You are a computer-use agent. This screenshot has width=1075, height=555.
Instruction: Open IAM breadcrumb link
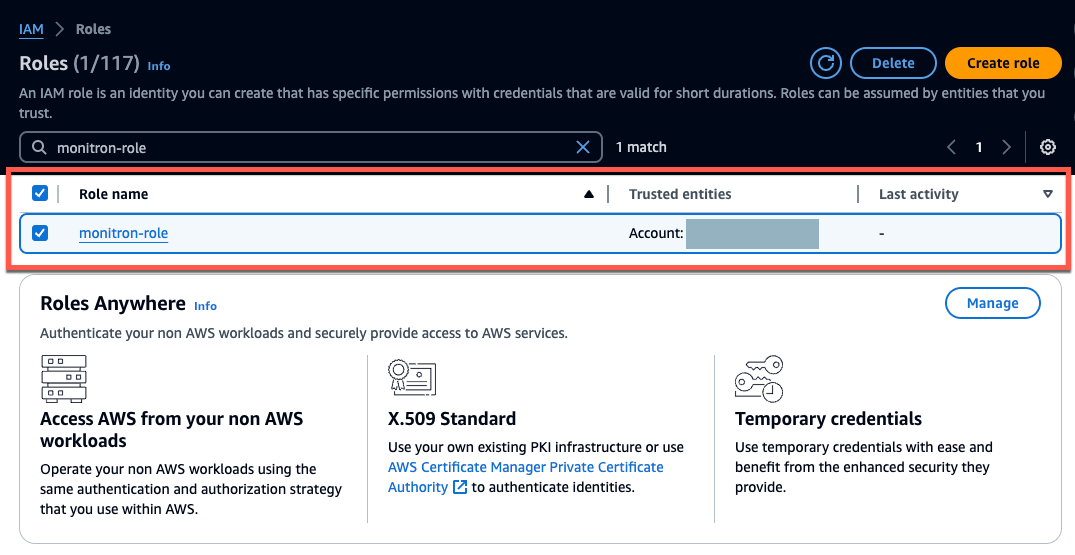32,29
